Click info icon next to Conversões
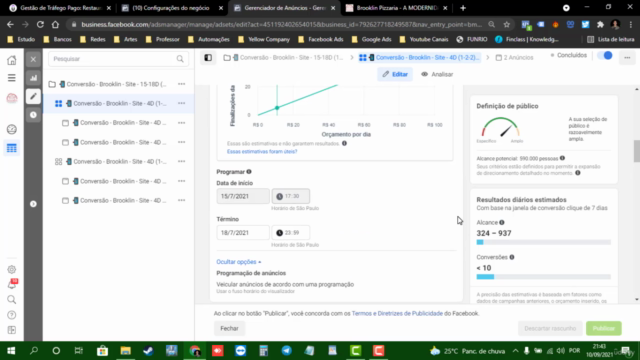 click(x=512, y=257)
